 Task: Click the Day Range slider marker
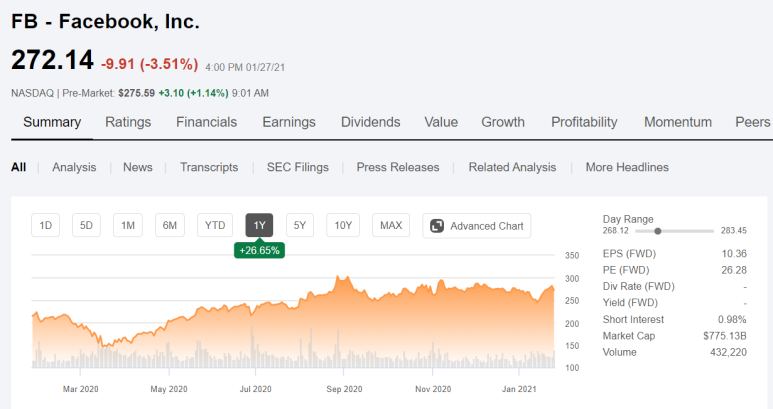click(658, 231)
